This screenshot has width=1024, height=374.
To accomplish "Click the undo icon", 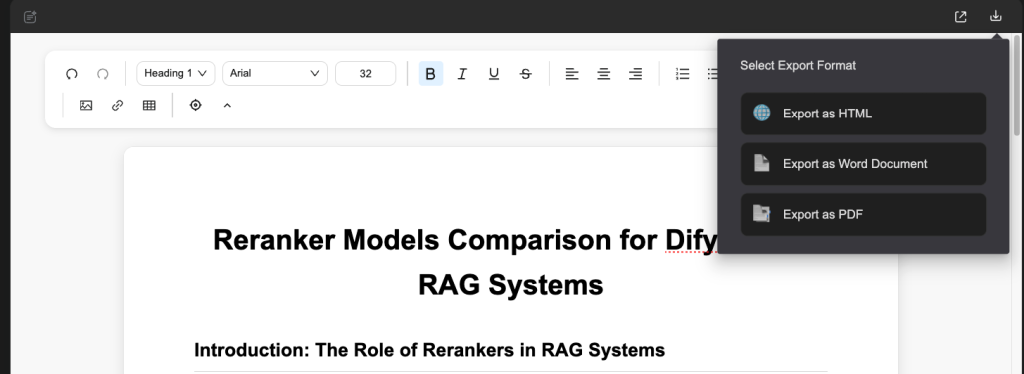I will [x=72, y=74].
